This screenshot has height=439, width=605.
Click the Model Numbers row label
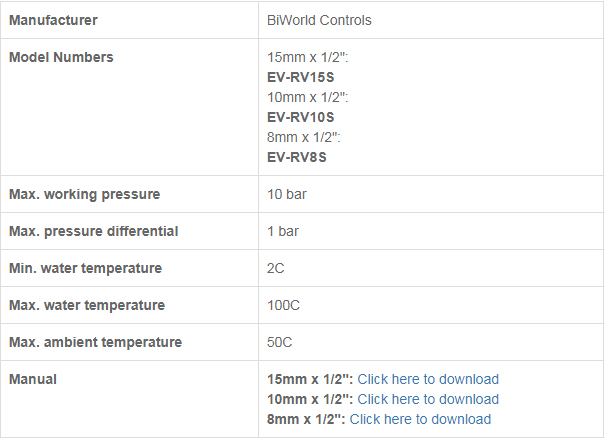61,57
